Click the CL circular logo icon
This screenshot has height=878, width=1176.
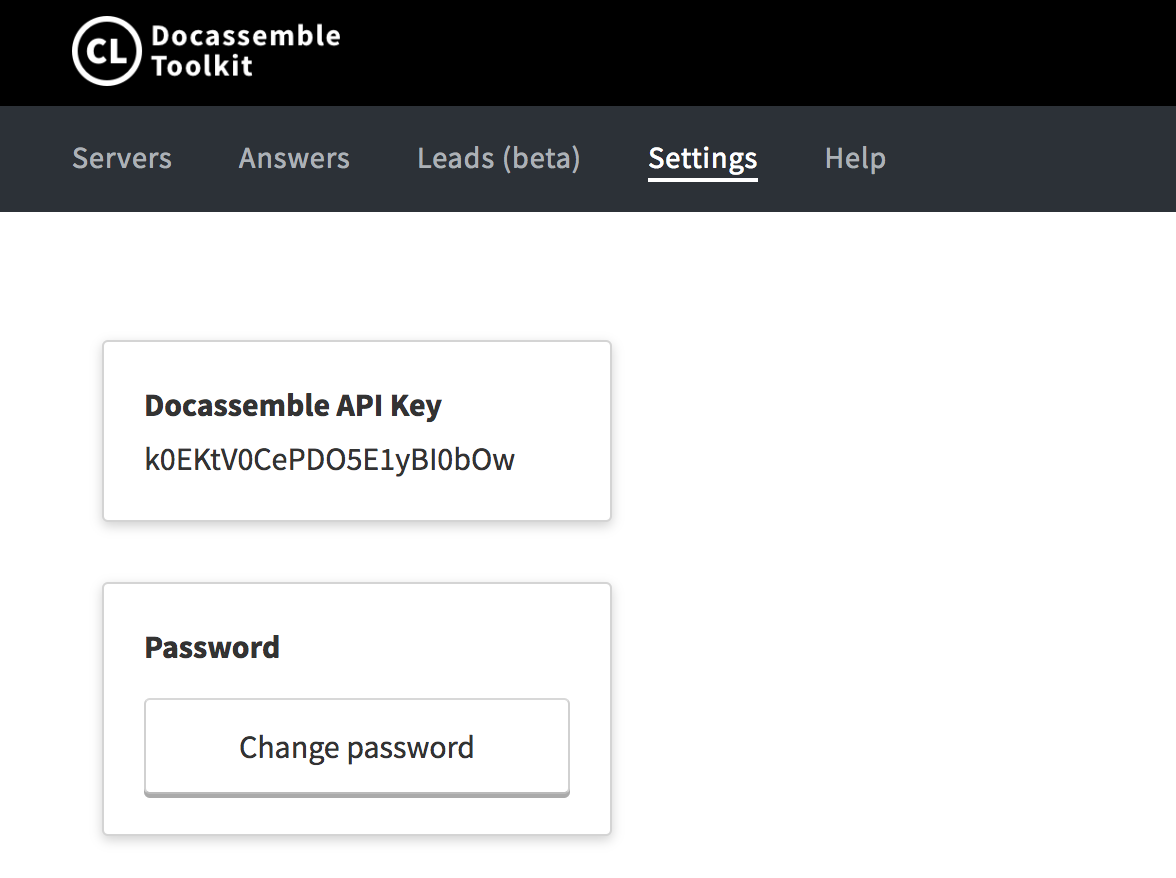pos(106,51)
